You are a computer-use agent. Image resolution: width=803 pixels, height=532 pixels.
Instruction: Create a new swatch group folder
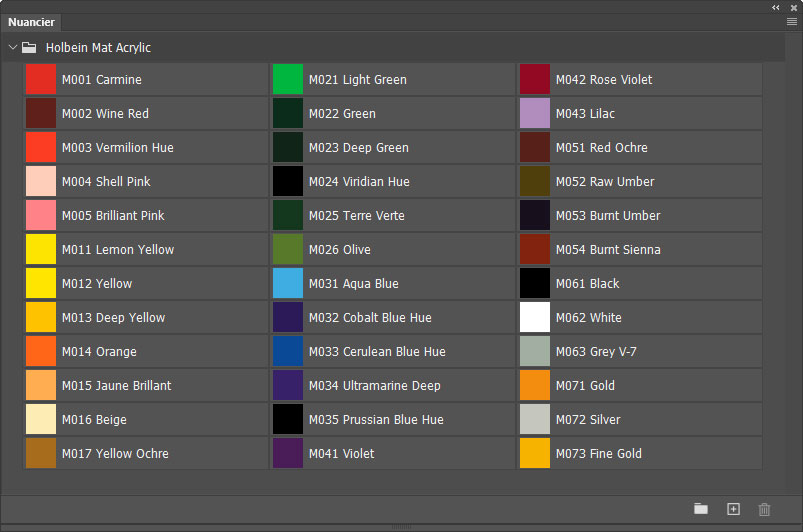701,509
